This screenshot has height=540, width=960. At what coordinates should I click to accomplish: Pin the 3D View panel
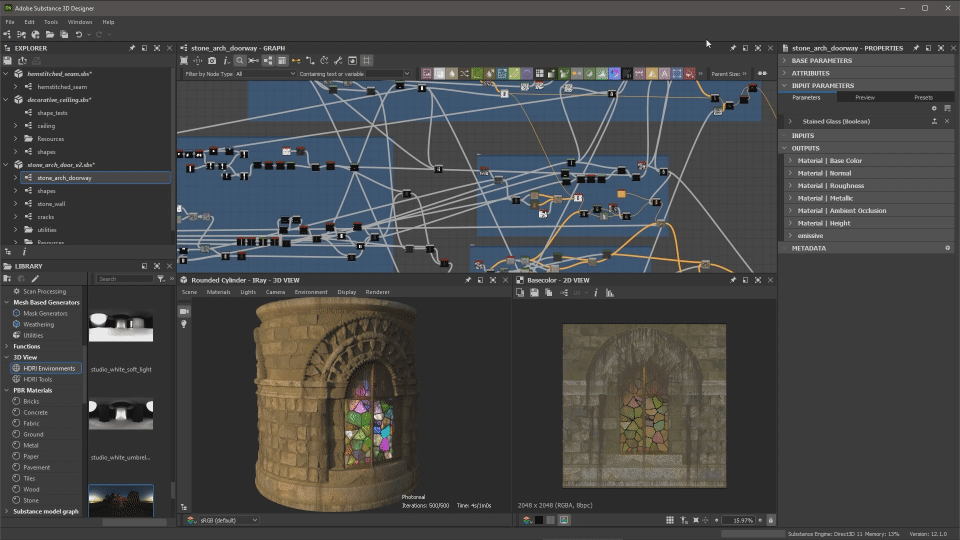coord(468,280)
